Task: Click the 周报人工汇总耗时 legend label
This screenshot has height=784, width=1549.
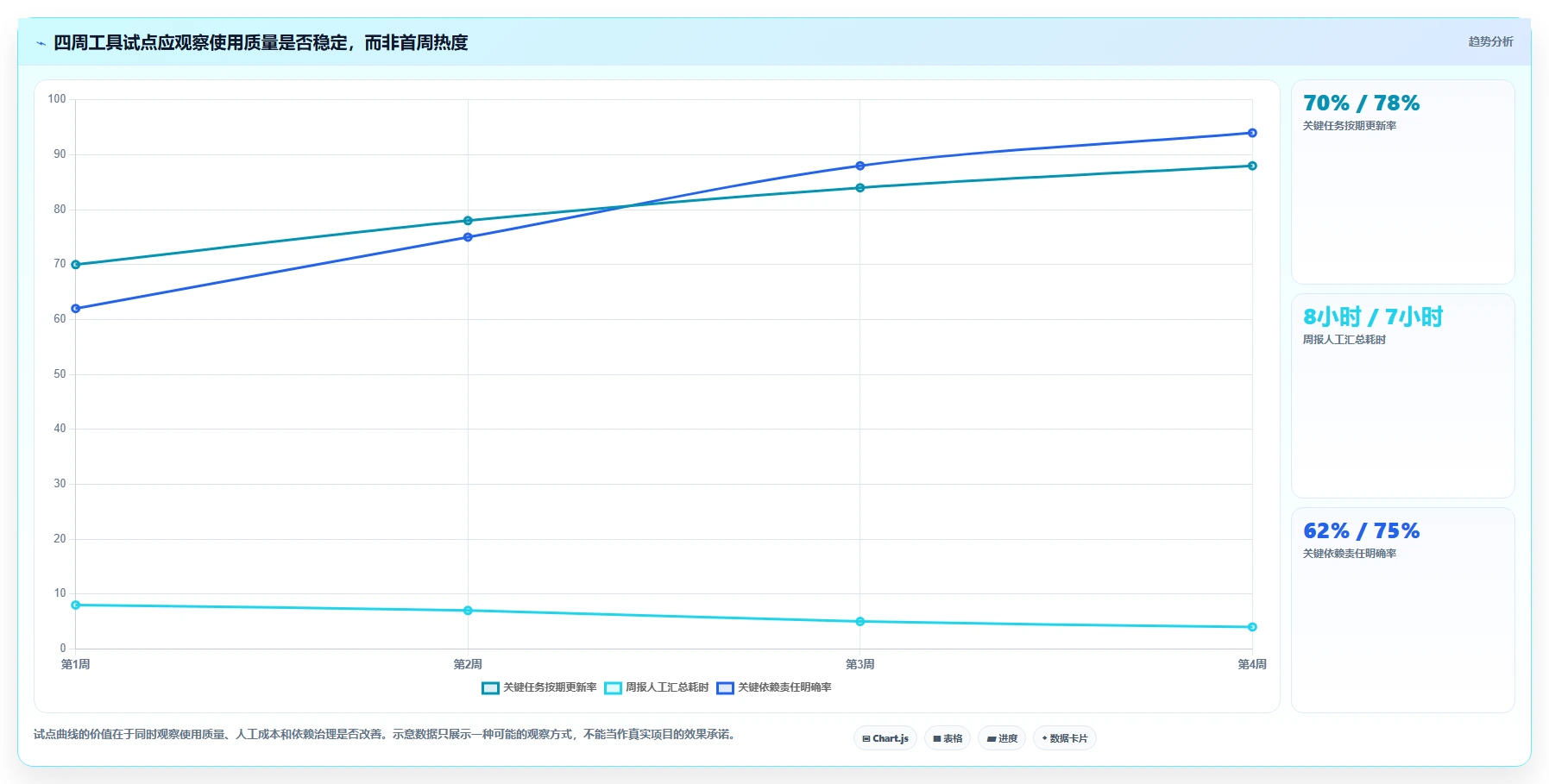Action: [667, 687]
